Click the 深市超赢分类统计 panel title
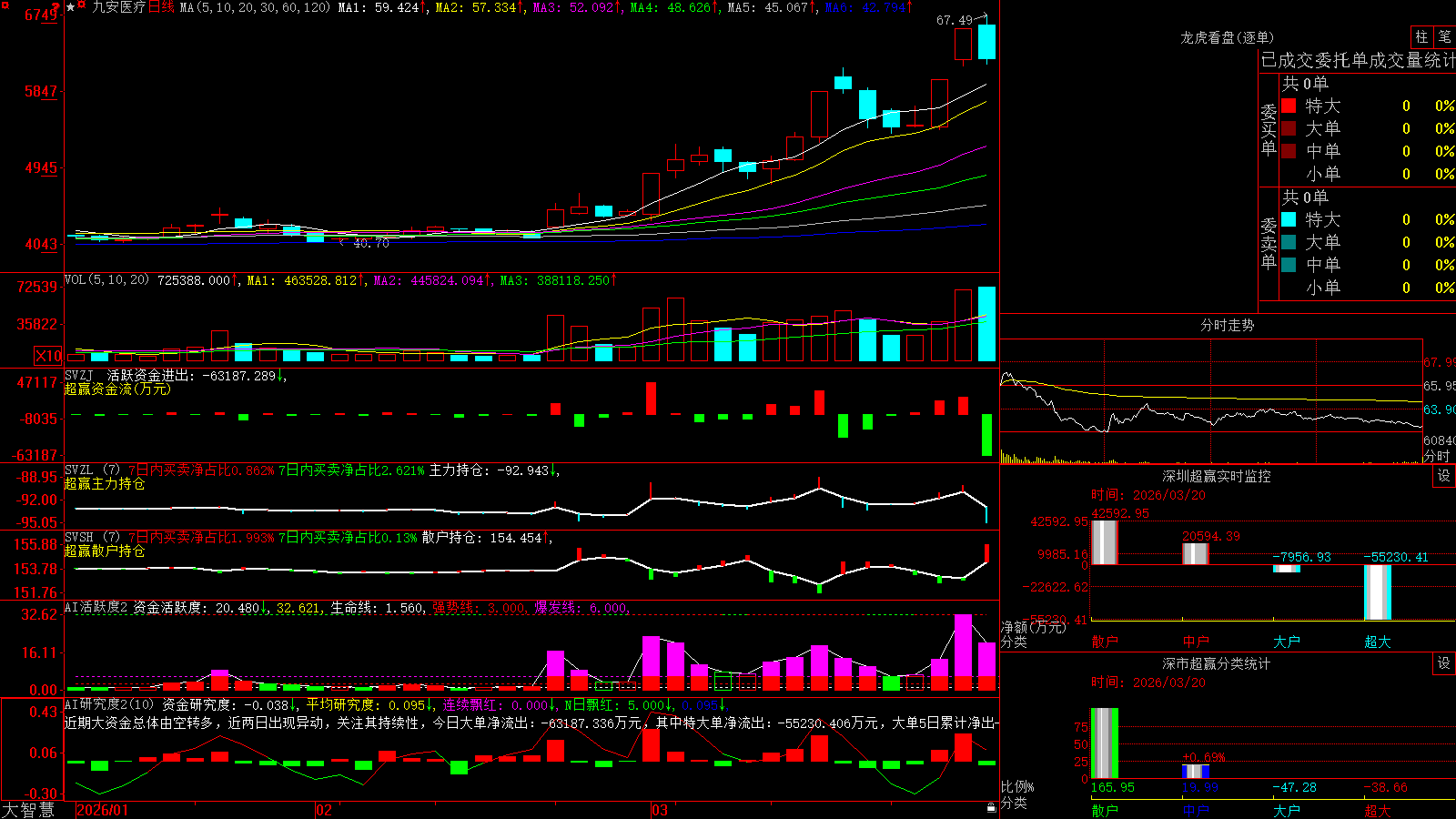 click(1216, 663)
